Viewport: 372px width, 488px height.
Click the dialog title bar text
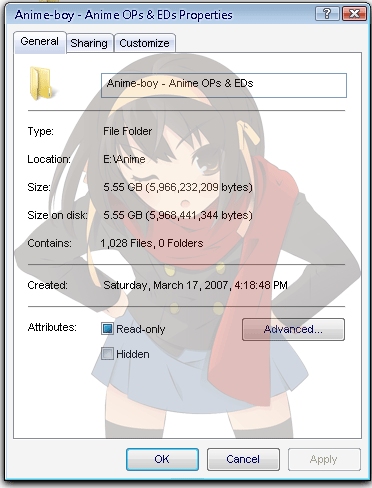[x=124, y=15]
